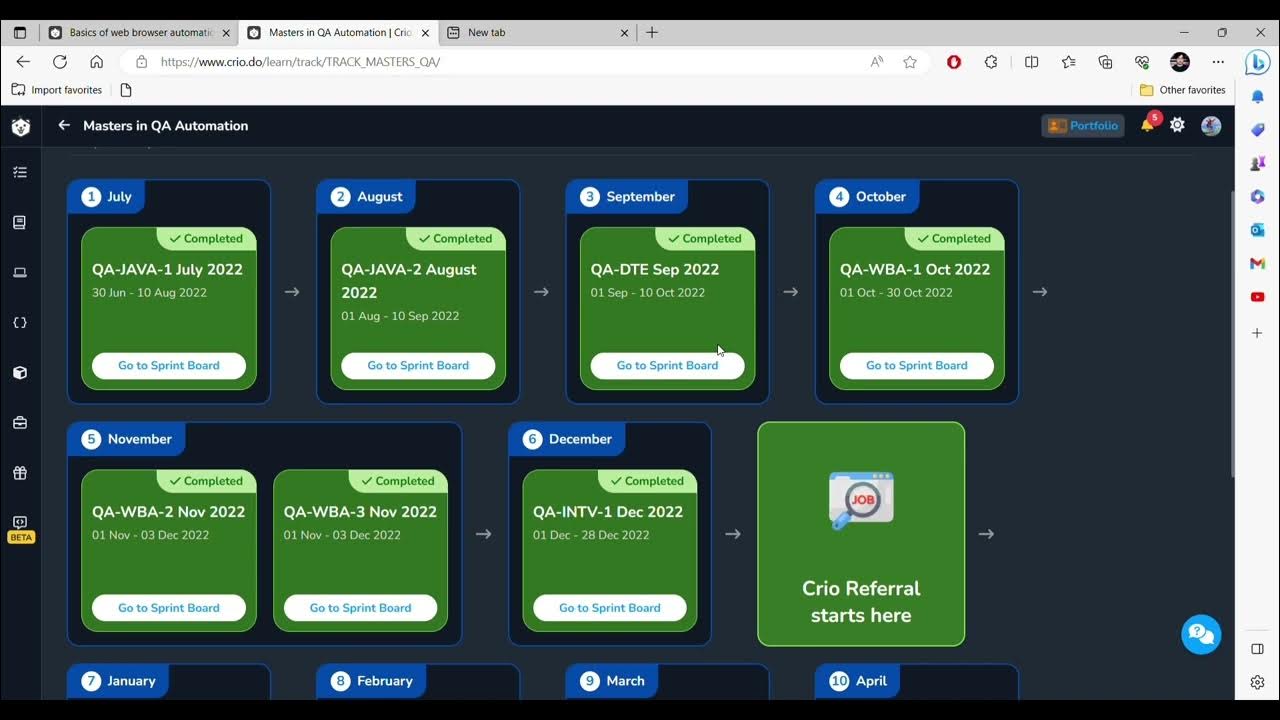Go to Sprint Board for QA-JAVA-1 July 2022

[x=169, y=365]
